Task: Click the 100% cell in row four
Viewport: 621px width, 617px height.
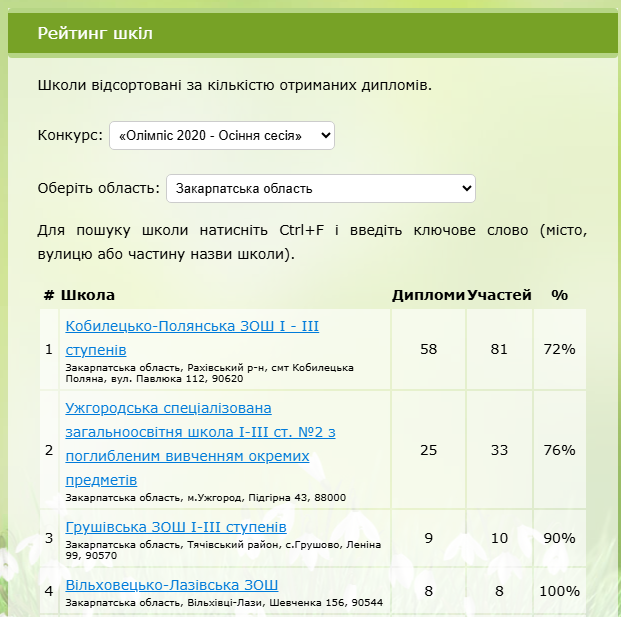Action: [x=559, y=591]
